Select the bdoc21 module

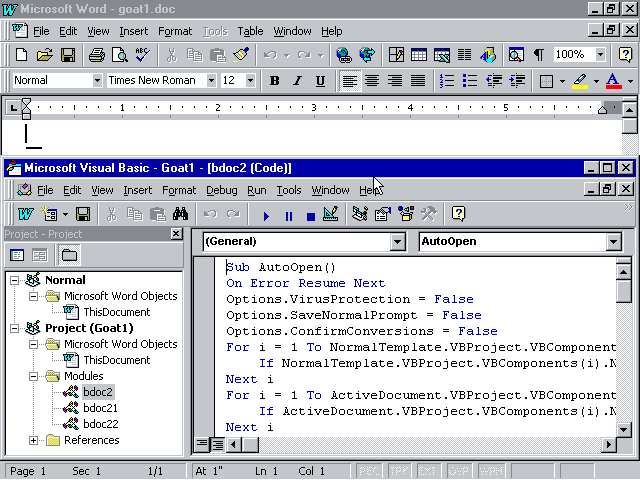point(100,408)
